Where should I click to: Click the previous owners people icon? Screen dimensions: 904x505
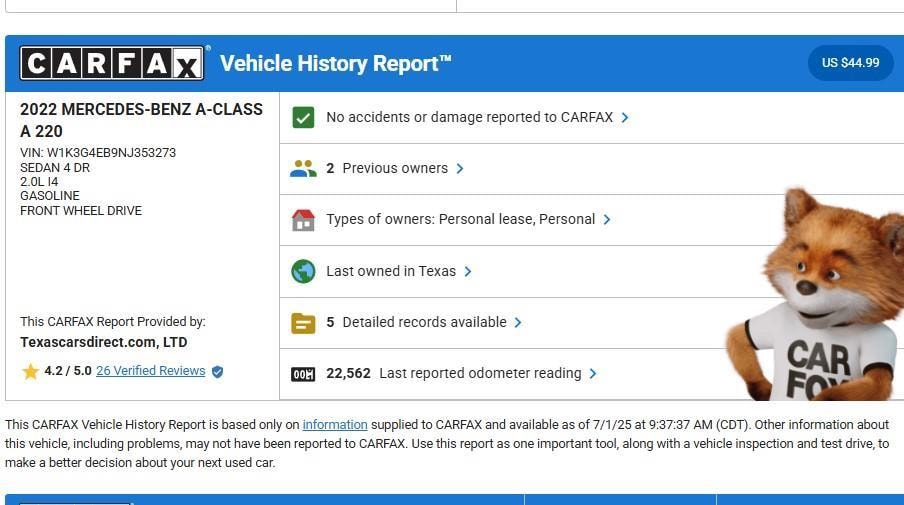303,168
